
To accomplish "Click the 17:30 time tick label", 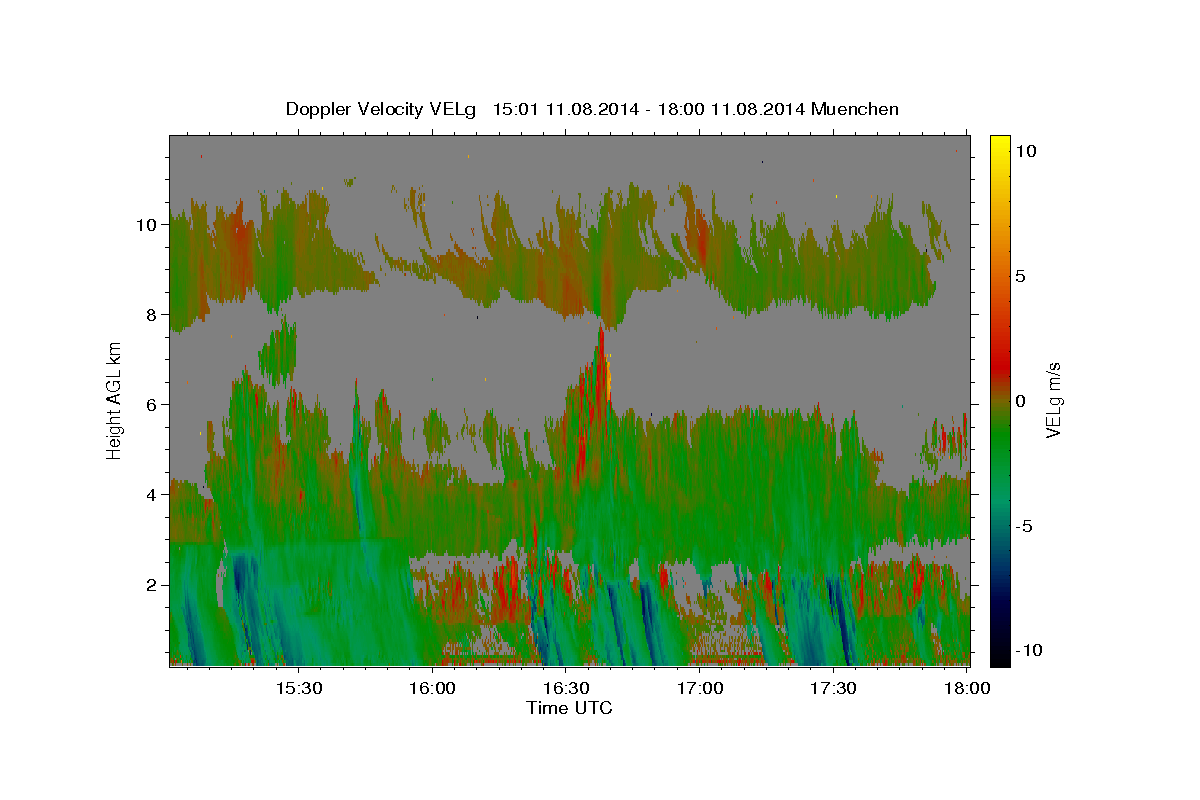I will point(833,688).
